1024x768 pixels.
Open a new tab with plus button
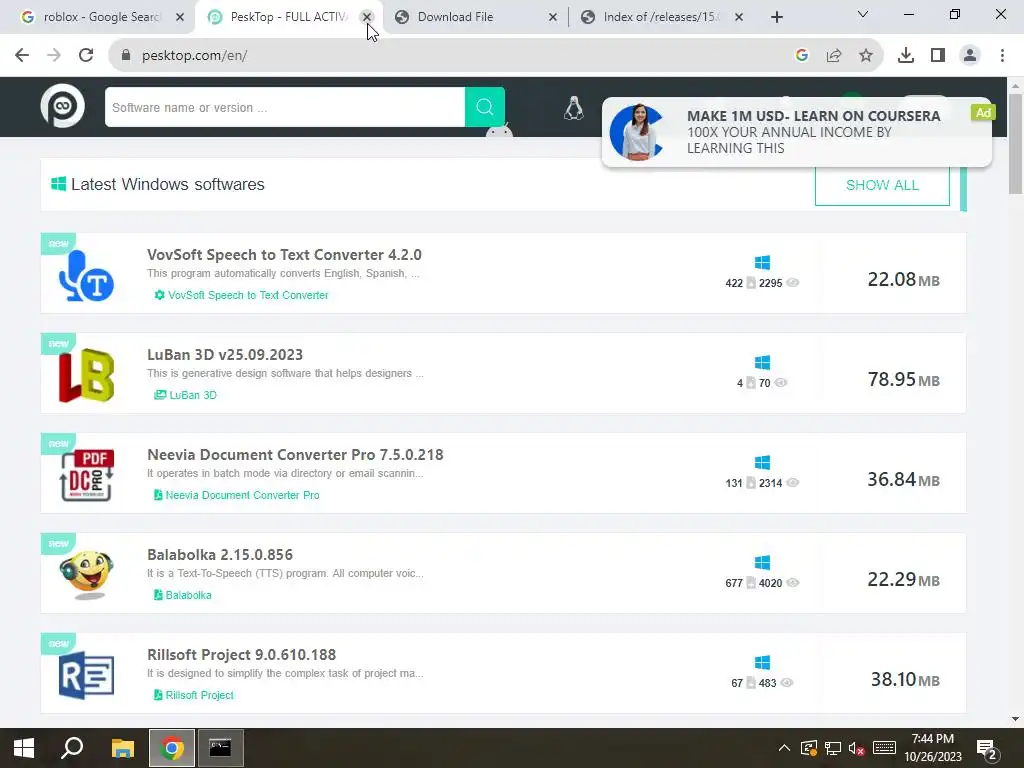[x=776, y=17]
